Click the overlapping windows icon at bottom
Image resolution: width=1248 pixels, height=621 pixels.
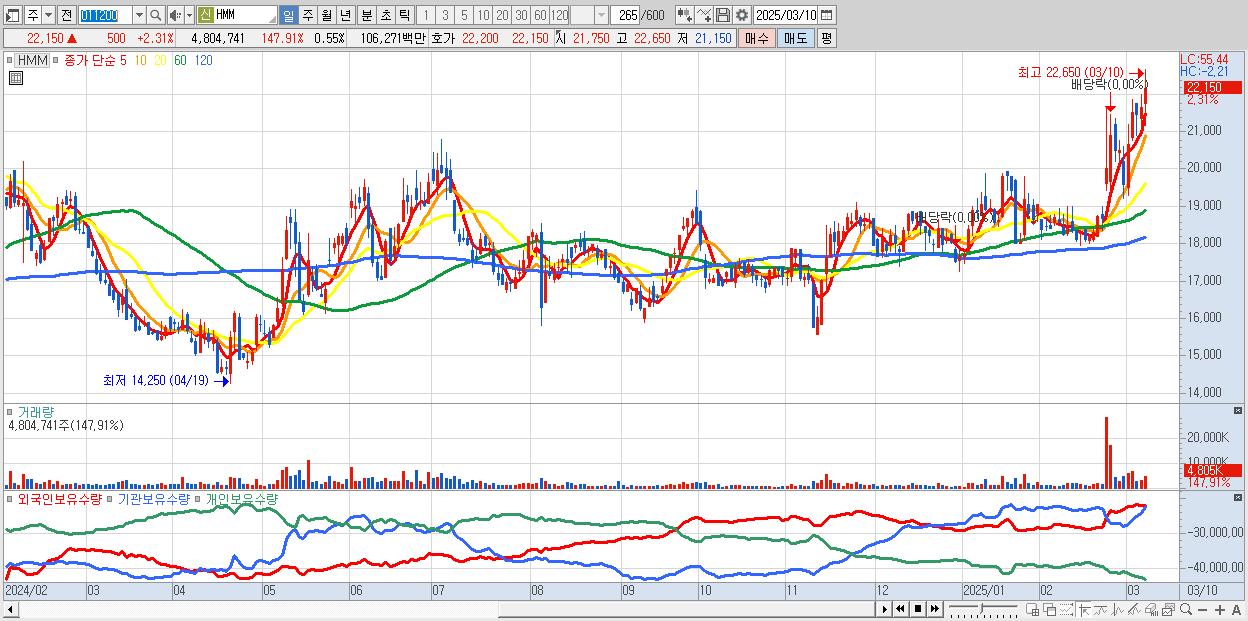pos(1050,610)
